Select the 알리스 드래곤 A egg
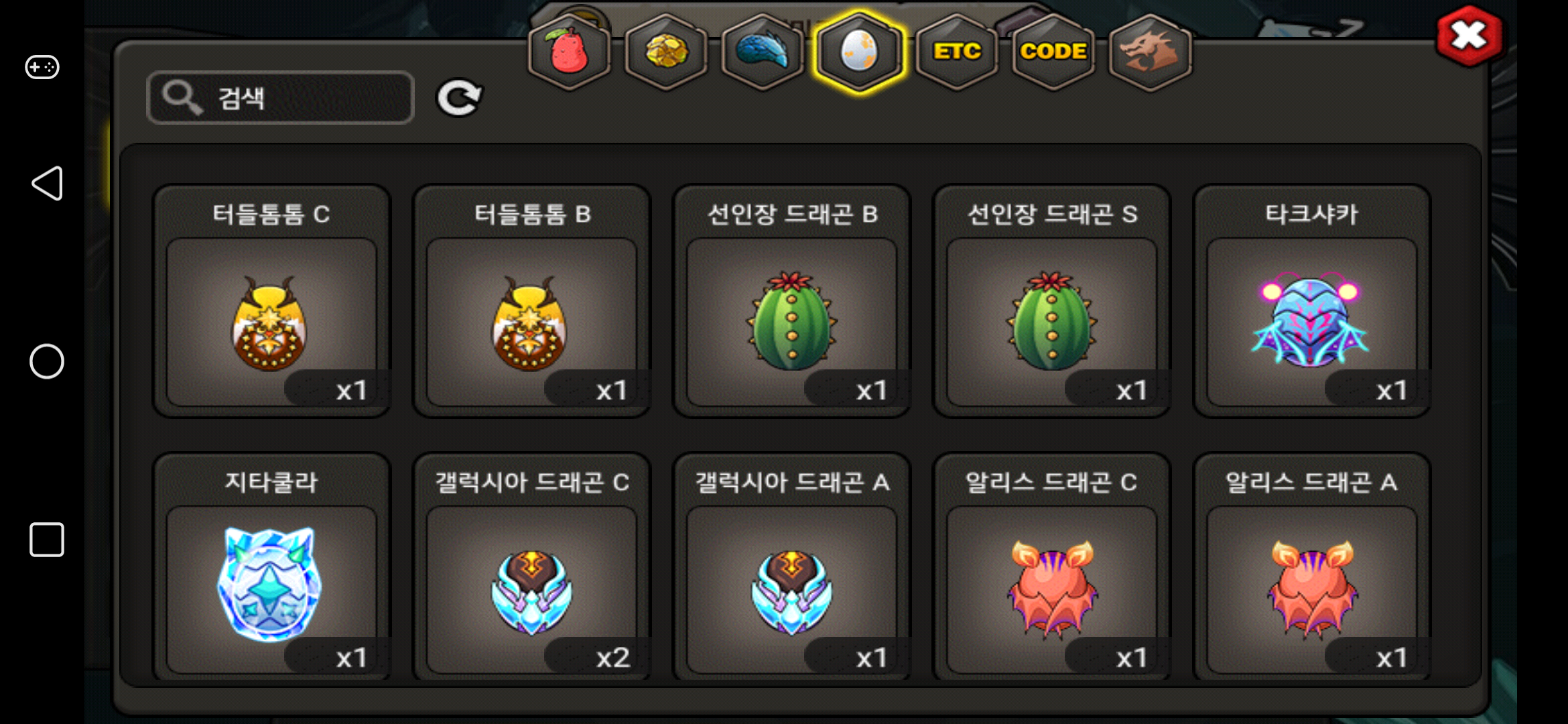The height and width of the screenshot is (724, 1568). 1311,567
